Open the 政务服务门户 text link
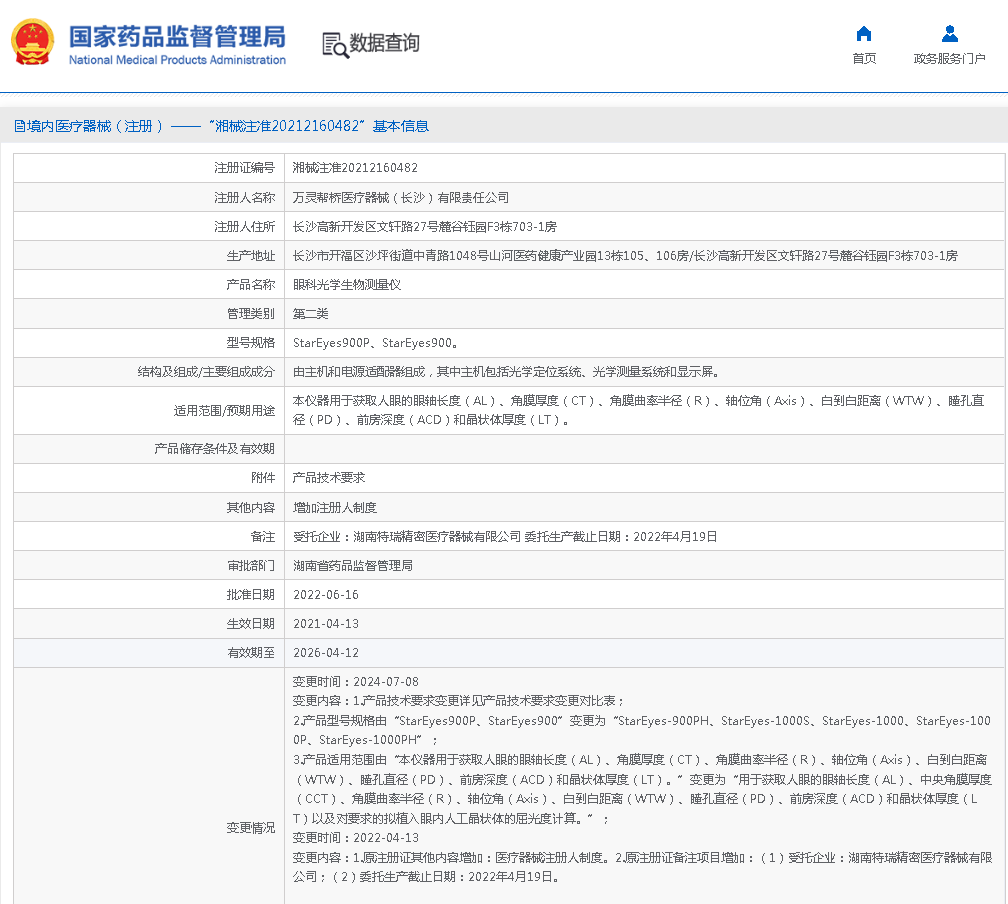The height and width of the screenshot is (904, 1008). click(949, 59)
